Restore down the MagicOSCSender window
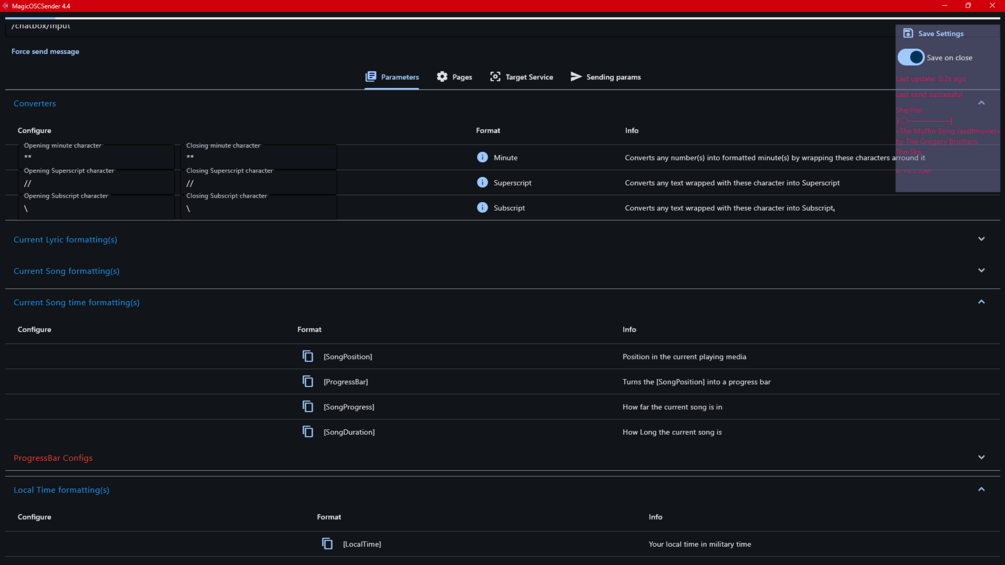Screen dimensions: 1005x565 pos(968,6)
